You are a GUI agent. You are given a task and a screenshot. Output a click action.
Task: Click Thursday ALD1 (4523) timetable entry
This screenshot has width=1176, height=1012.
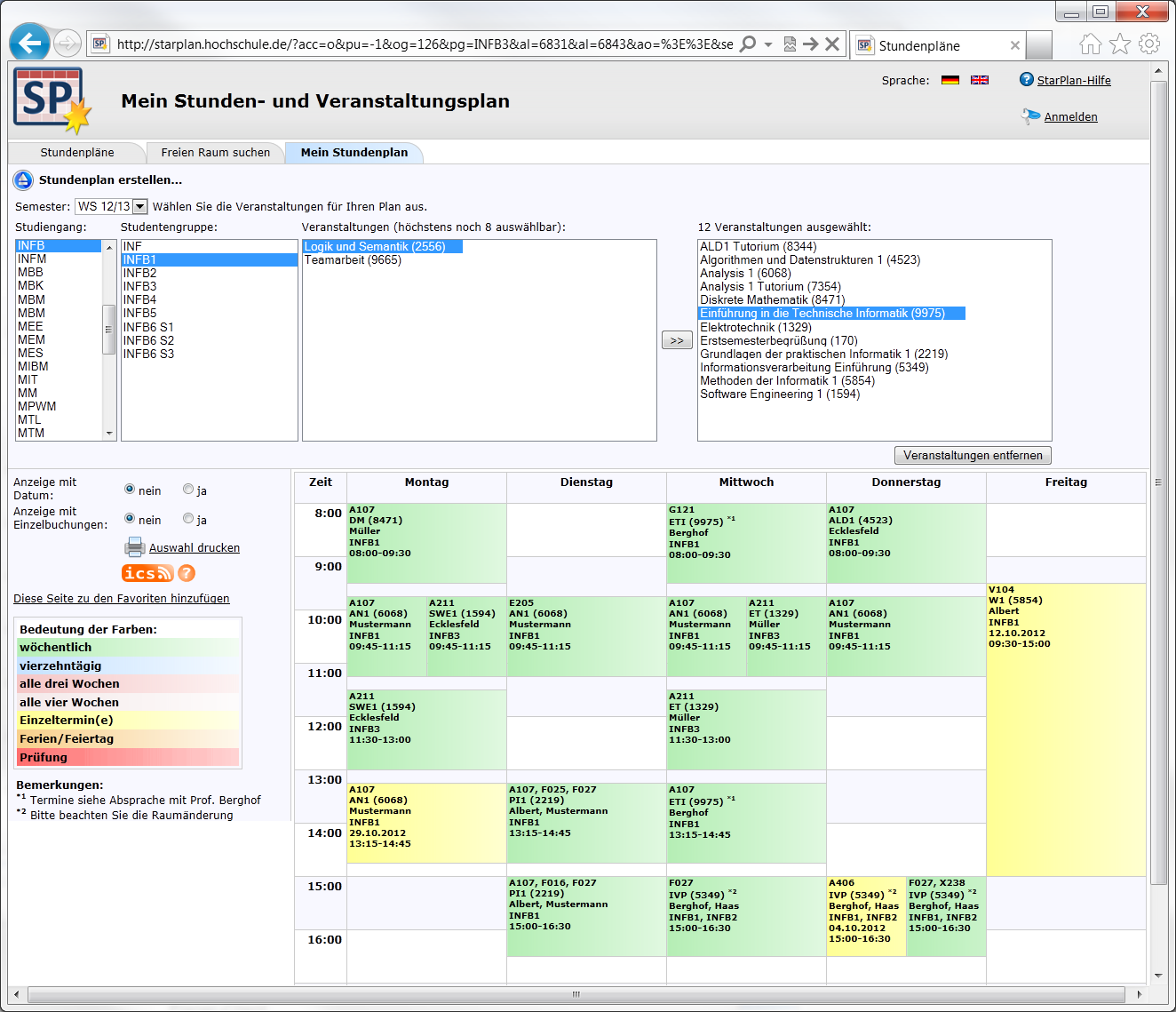906,544
